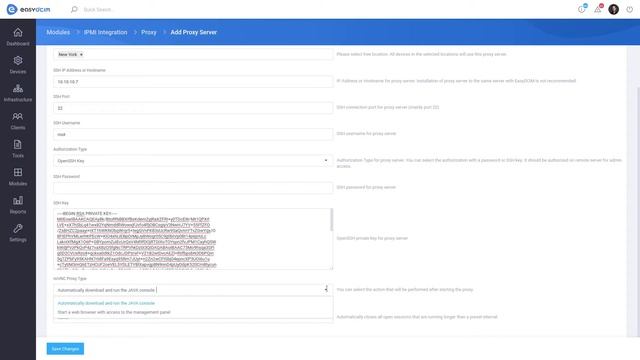Click the power logout icon

(x=629, y=9)
